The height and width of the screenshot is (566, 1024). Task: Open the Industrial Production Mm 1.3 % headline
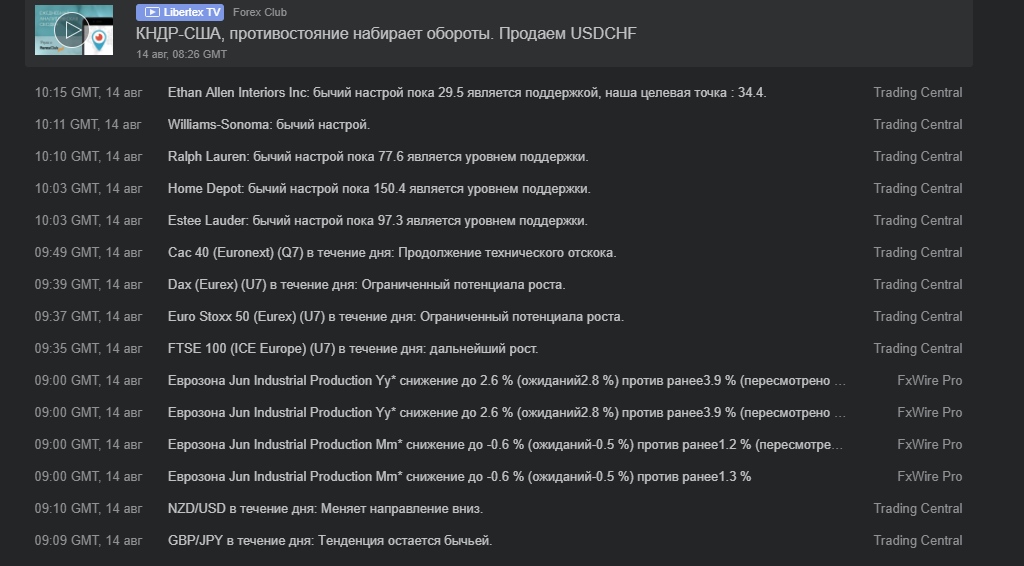[x=459, y=476]
